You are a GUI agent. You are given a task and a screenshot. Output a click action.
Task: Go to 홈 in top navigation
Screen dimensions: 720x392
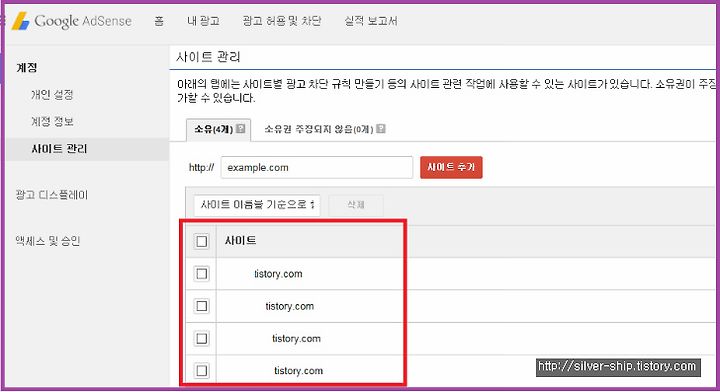coord(159,21)
